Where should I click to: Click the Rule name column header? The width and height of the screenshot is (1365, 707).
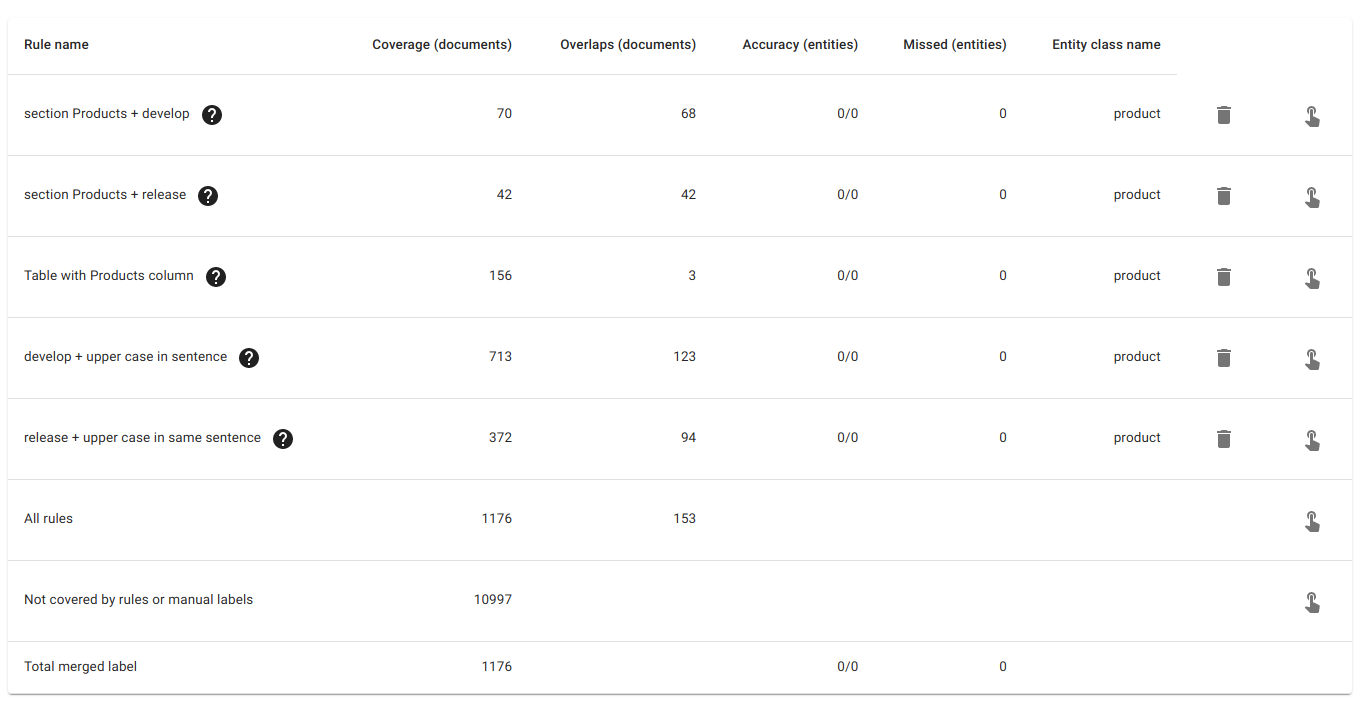point(56,45)
